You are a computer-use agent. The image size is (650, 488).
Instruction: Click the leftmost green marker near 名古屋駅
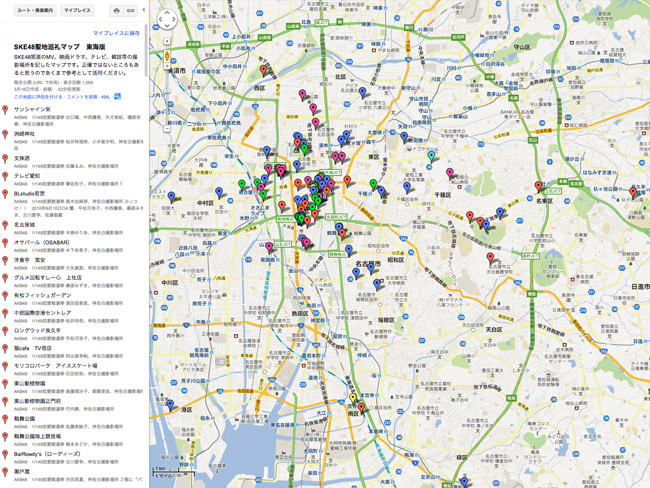242,185
